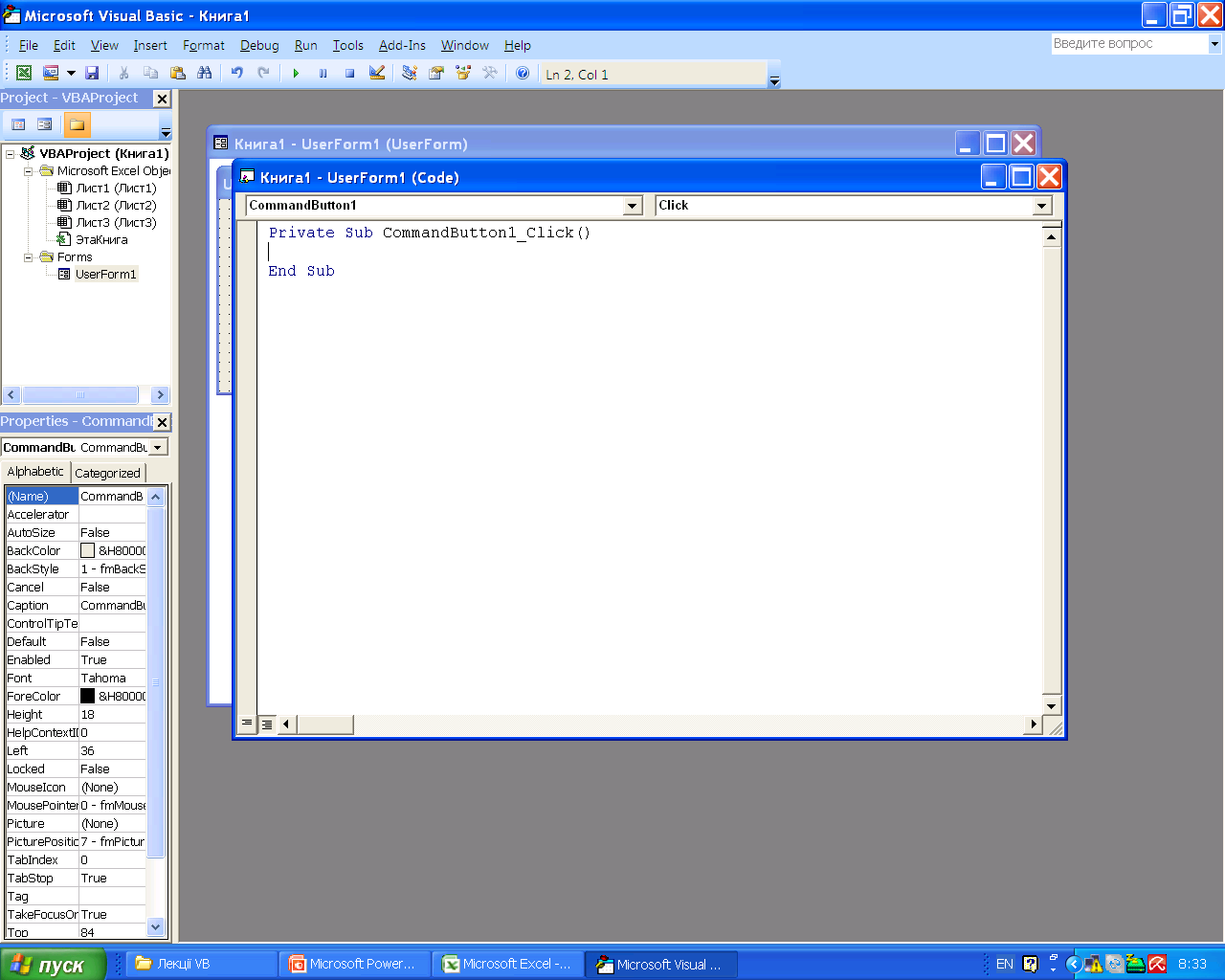
Task: Toggle Folders button in Project panel
Action: tap(77, 124)
